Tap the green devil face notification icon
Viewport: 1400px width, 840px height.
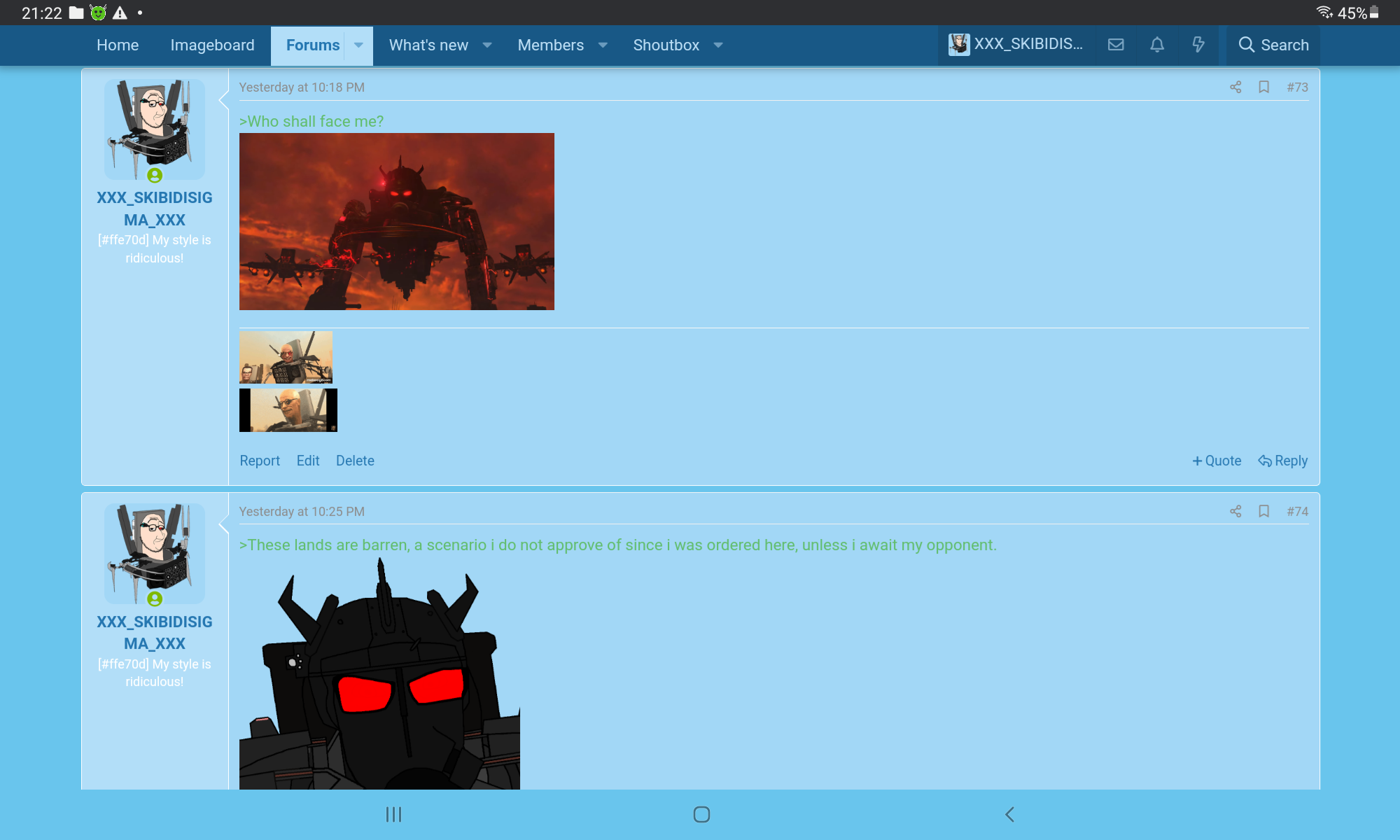point(98,13)
